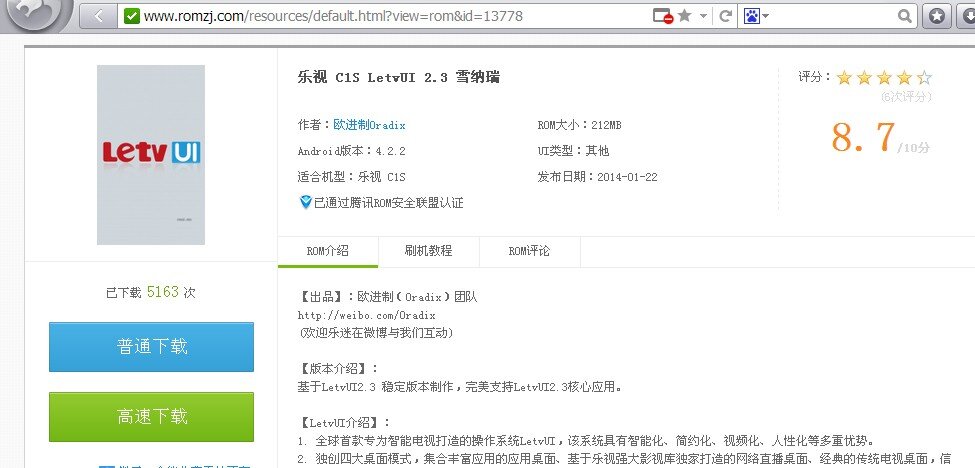Switch to the ROM介绍 tab
Screen dimensions: 975x468
tap(328, 251)
